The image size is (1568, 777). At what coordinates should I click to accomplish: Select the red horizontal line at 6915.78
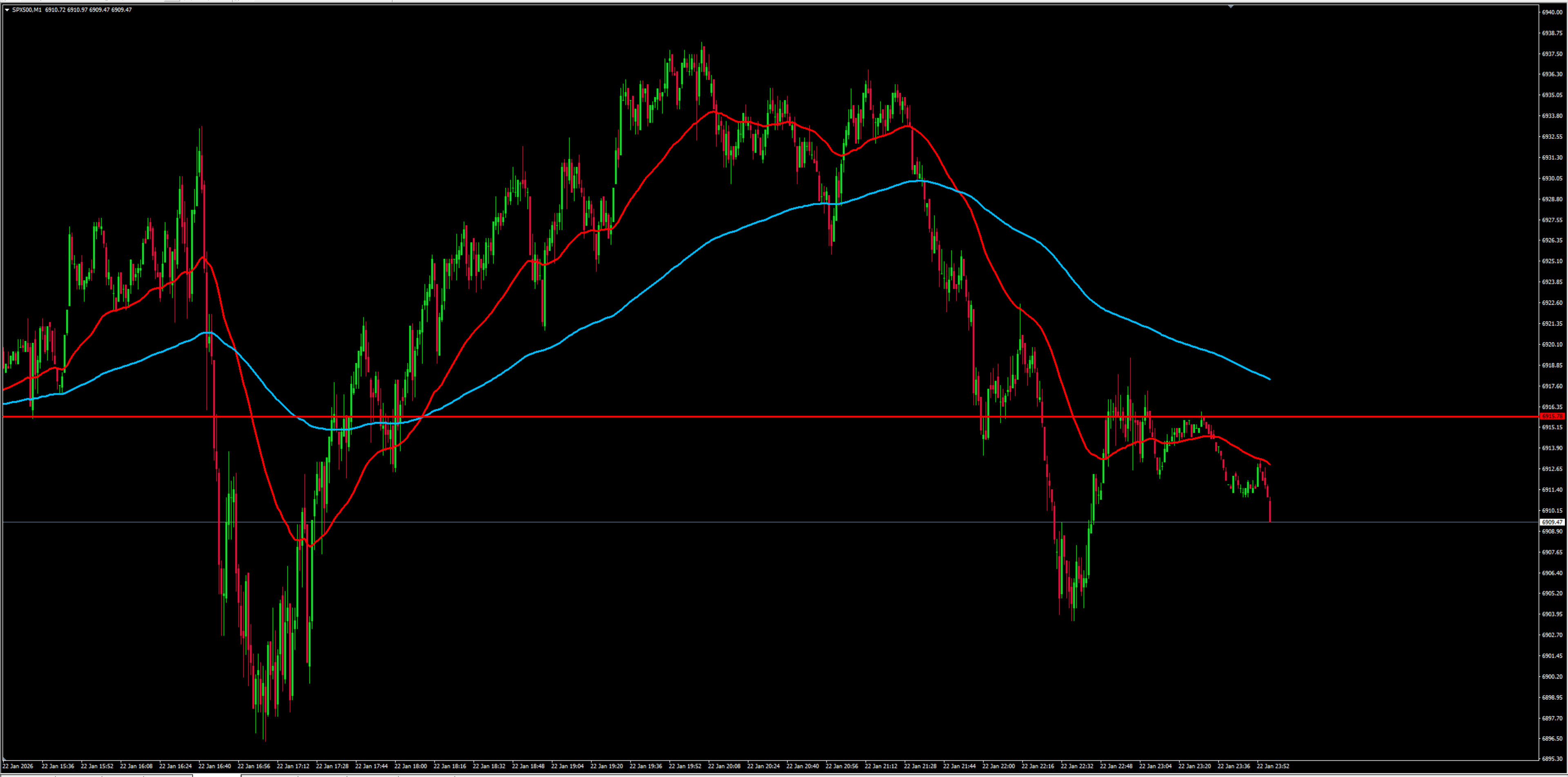[x=731, y=417]
